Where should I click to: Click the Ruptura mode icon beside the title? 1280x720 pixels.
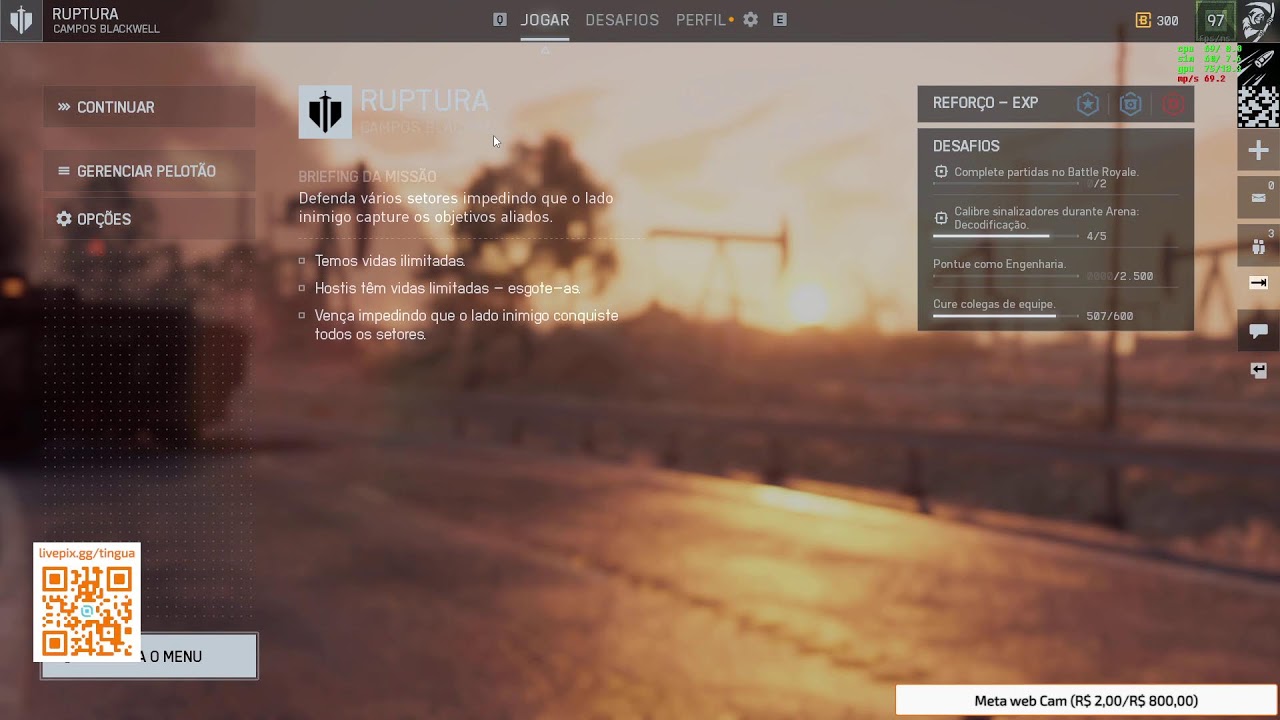click(x=325, y=111)
